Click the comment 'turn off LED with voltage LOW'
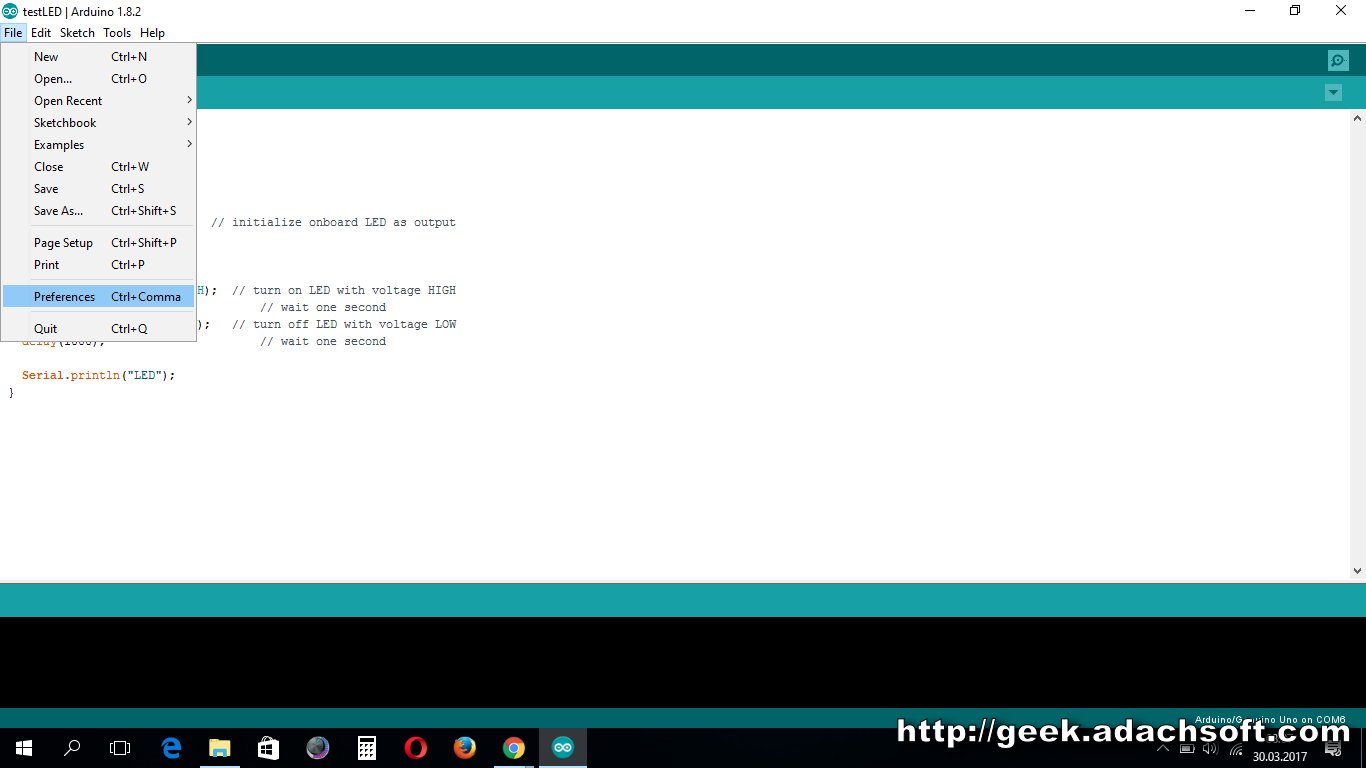 344,325
